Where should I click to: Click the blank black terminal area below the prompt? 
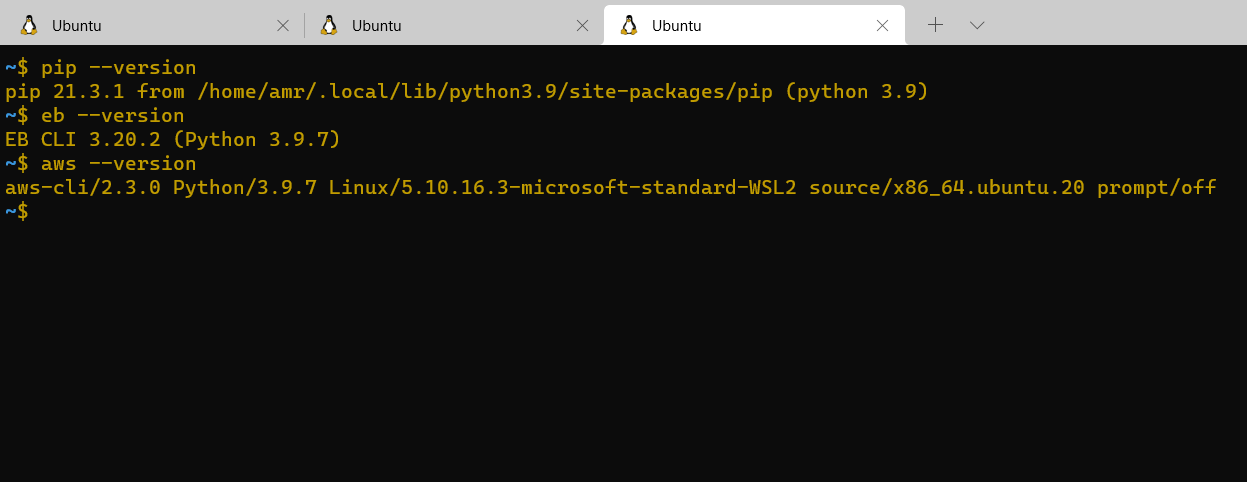point(623,350)
